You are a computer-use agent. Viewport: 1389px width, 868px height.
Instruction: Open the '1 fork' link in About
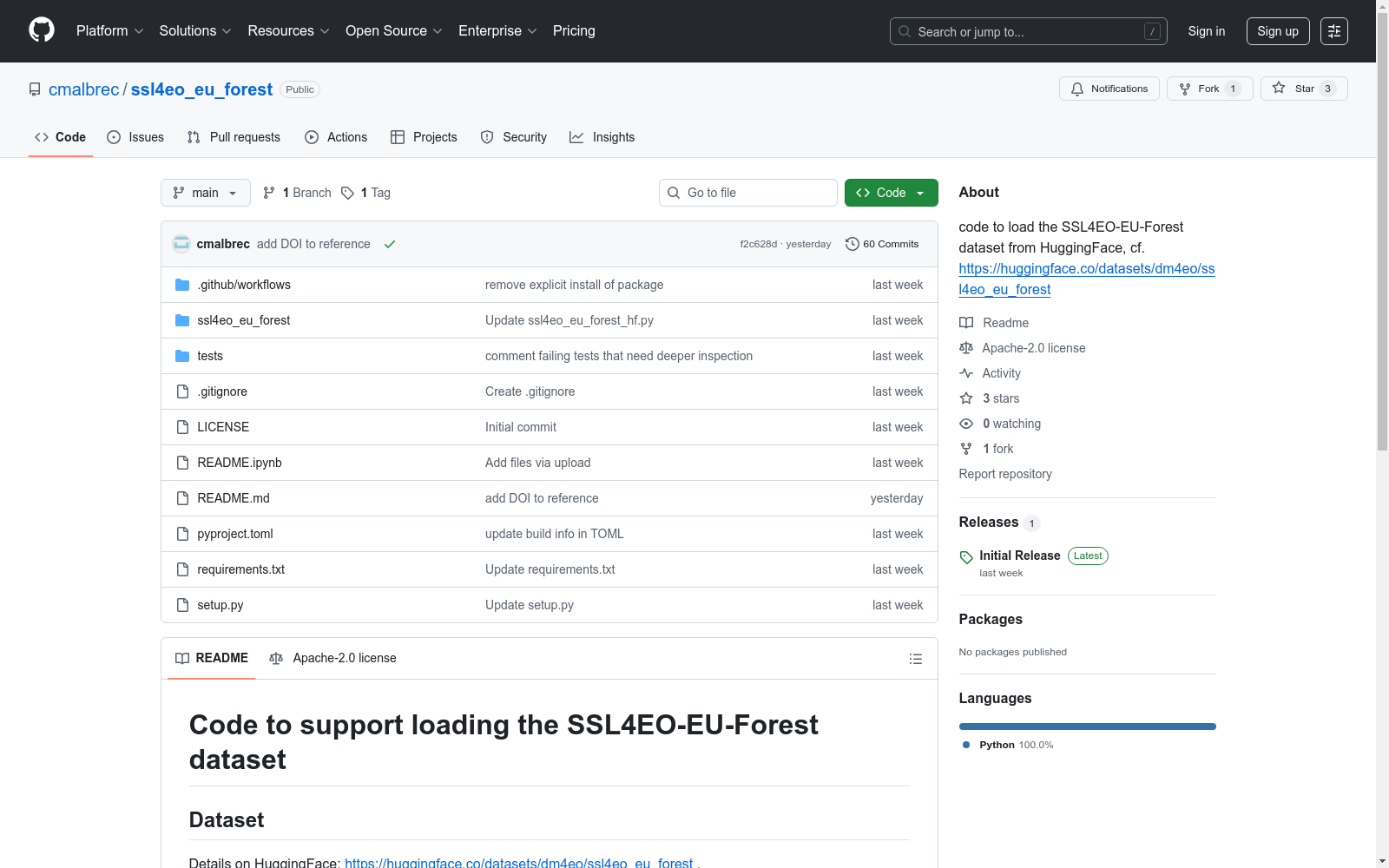click(998, 449)
